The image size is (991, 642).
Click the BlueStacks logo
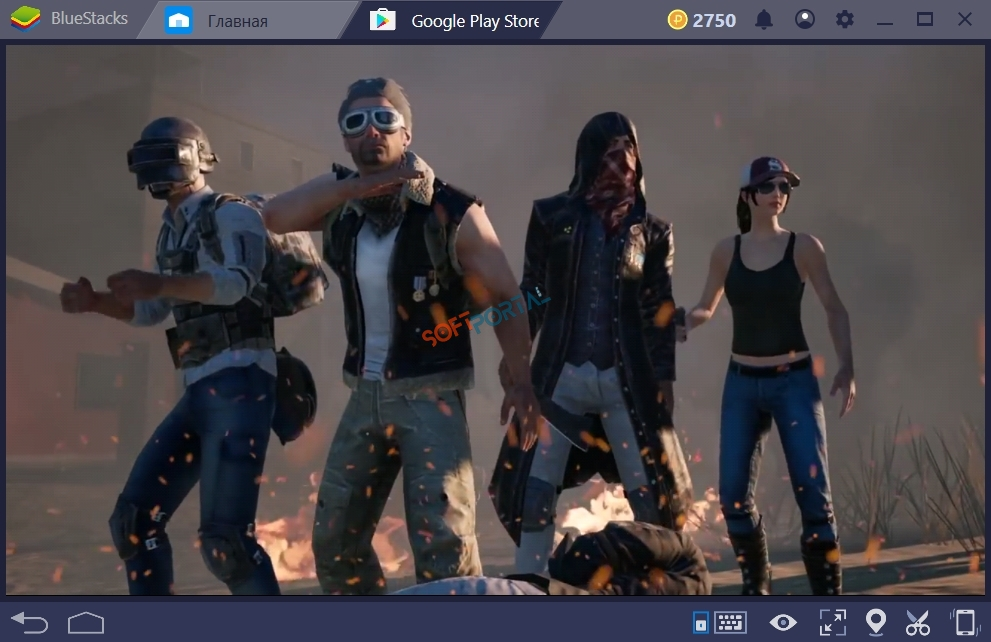(x=25, y=19)
